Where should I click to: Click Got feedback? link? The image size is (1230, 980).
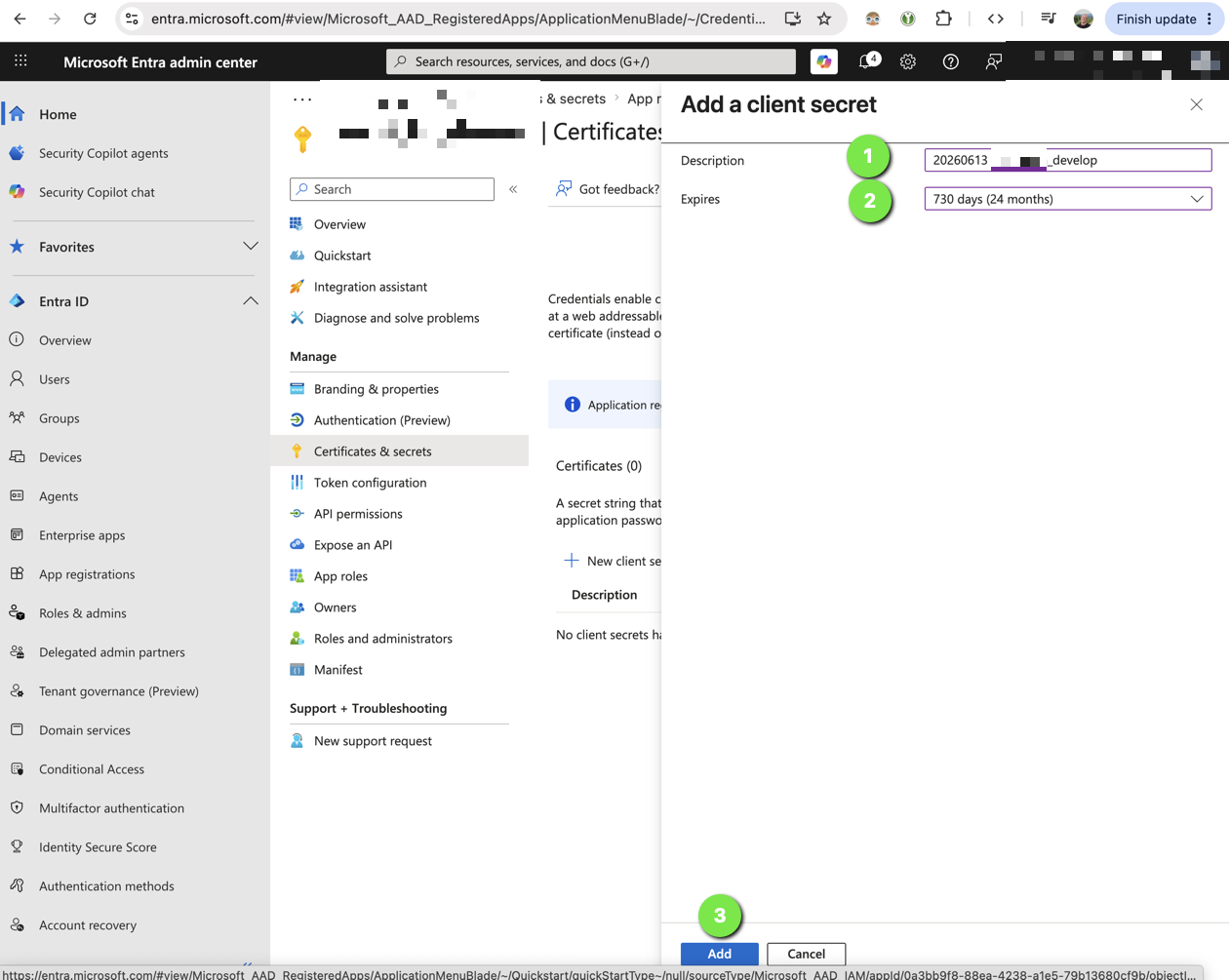click(608, 189)
